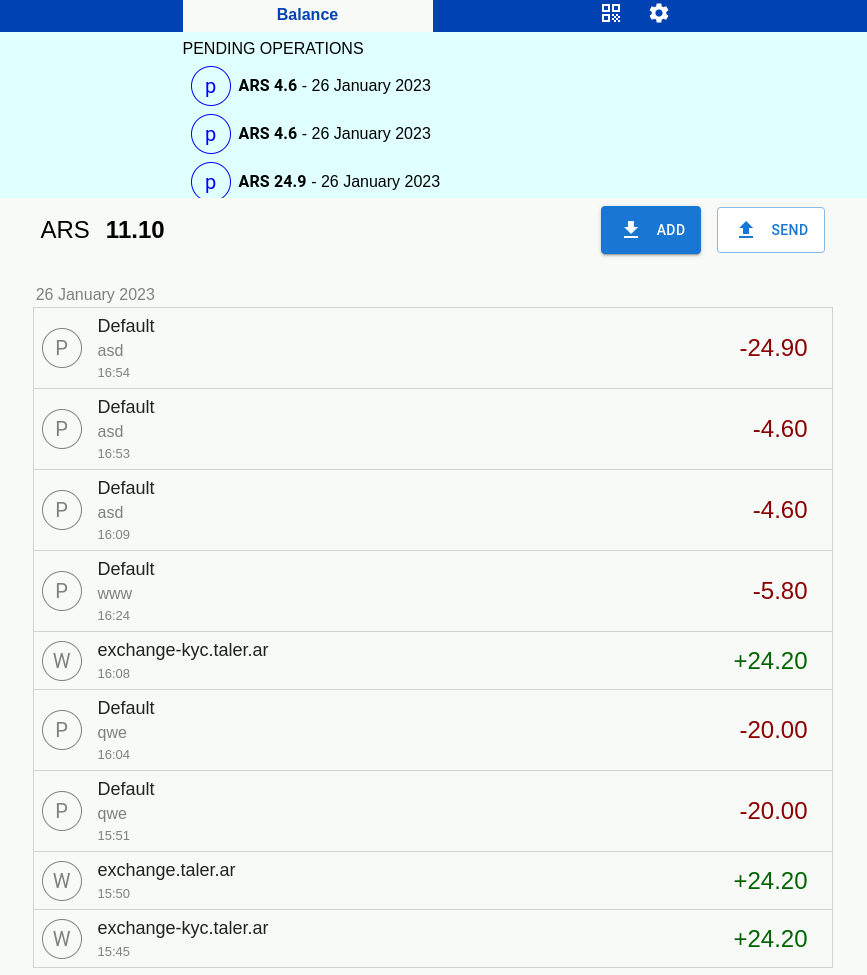The height and width of the screenshot is (975, 867).
Task: Click the P icon for the -24.90 payment
Action: click(62, 348)
